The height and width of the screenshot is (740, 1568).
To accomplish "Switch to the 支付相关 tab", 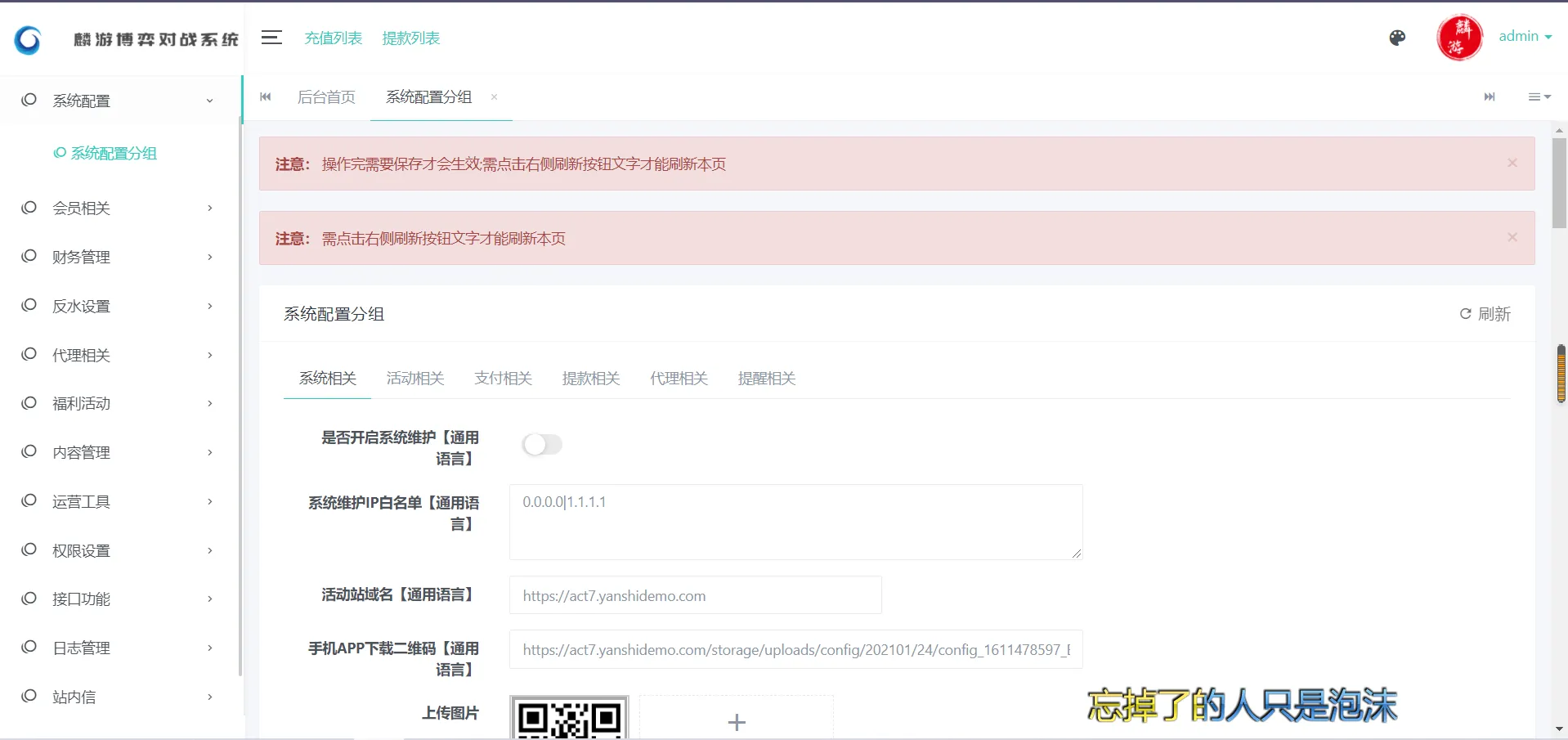I will [503, 378].
